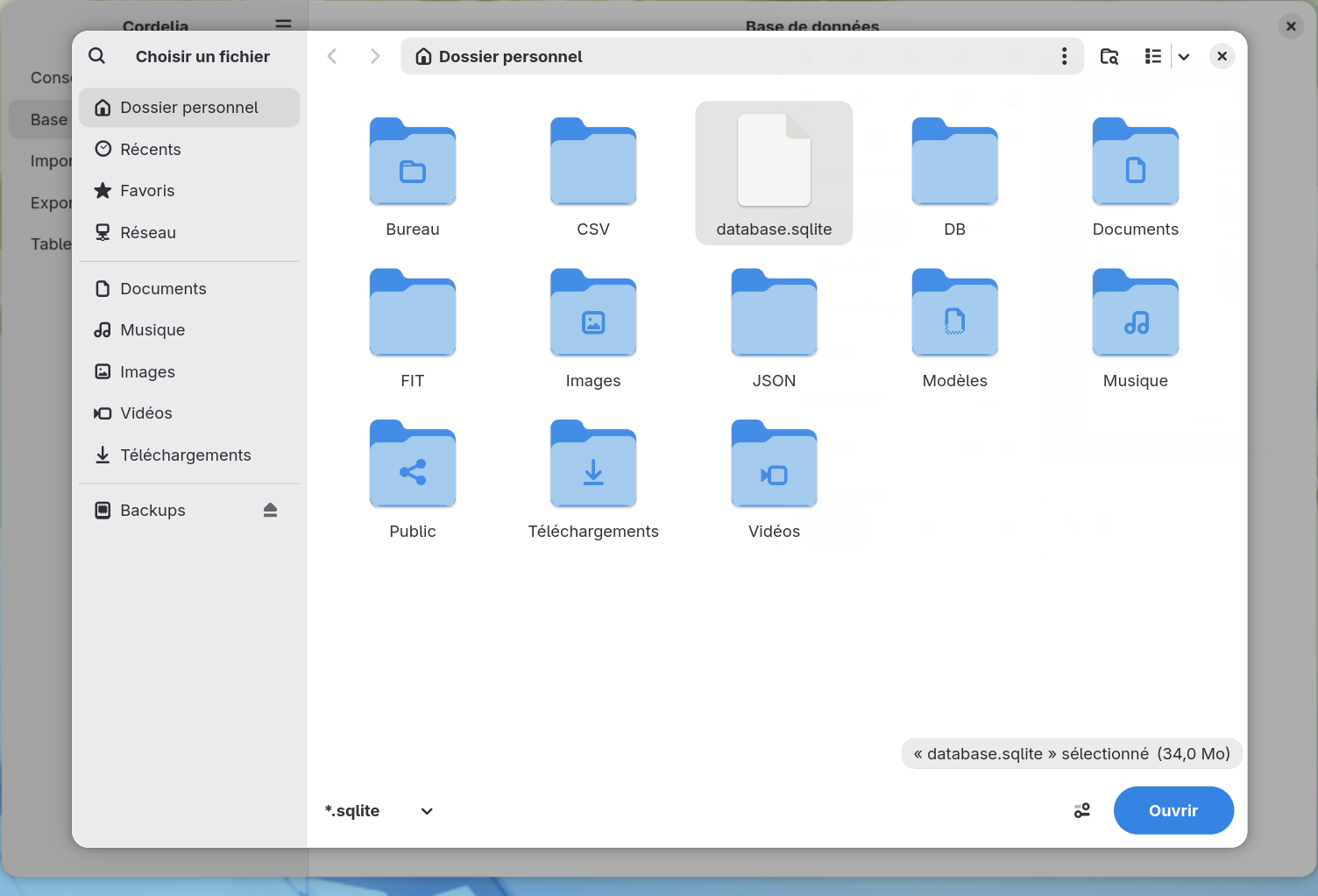1318x896 pixels.
Task: Go back with the left arrow
Action: [332, 56]
